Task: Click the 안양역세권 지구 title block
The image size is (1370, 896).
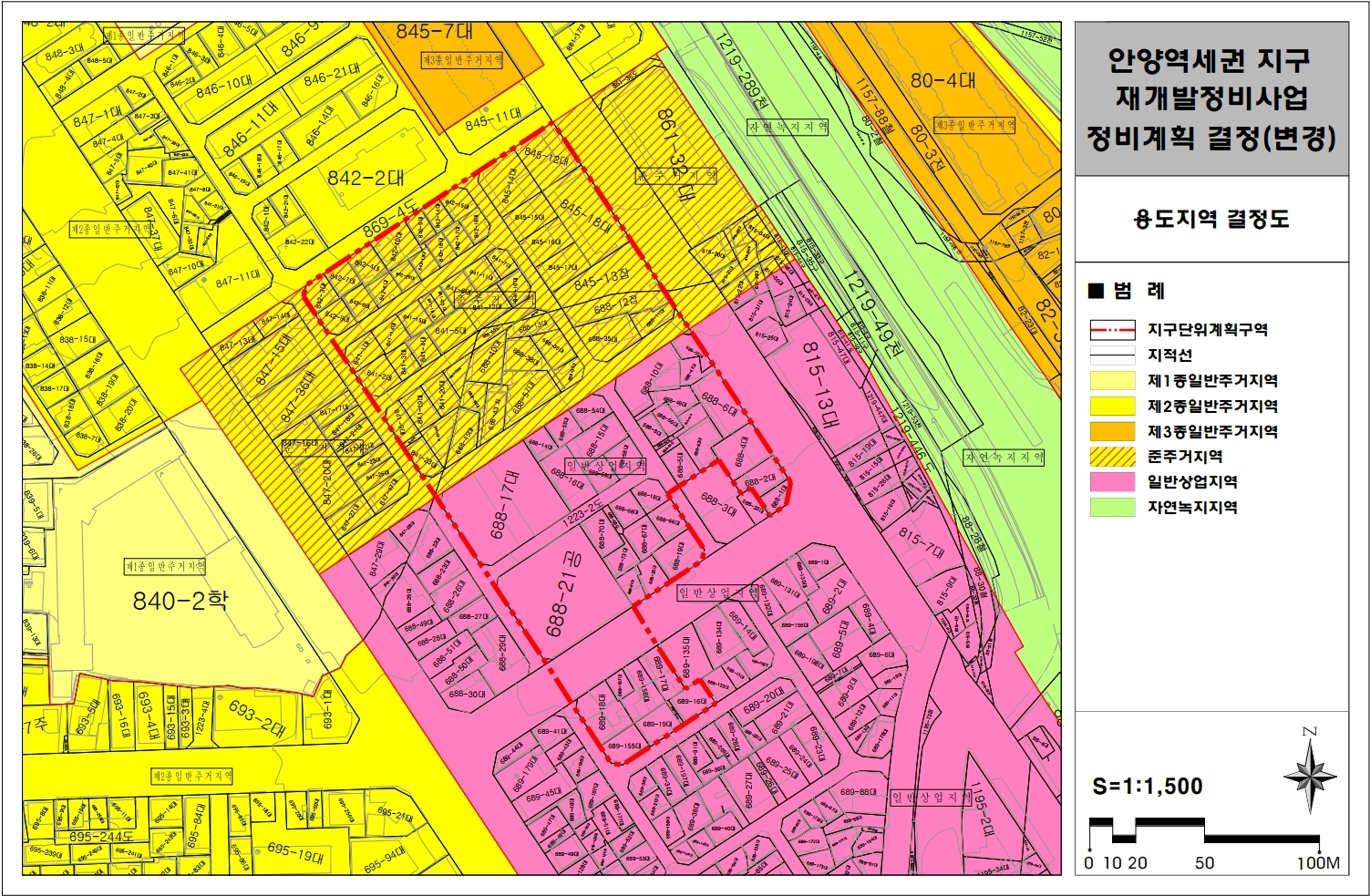Action: 1210,98
